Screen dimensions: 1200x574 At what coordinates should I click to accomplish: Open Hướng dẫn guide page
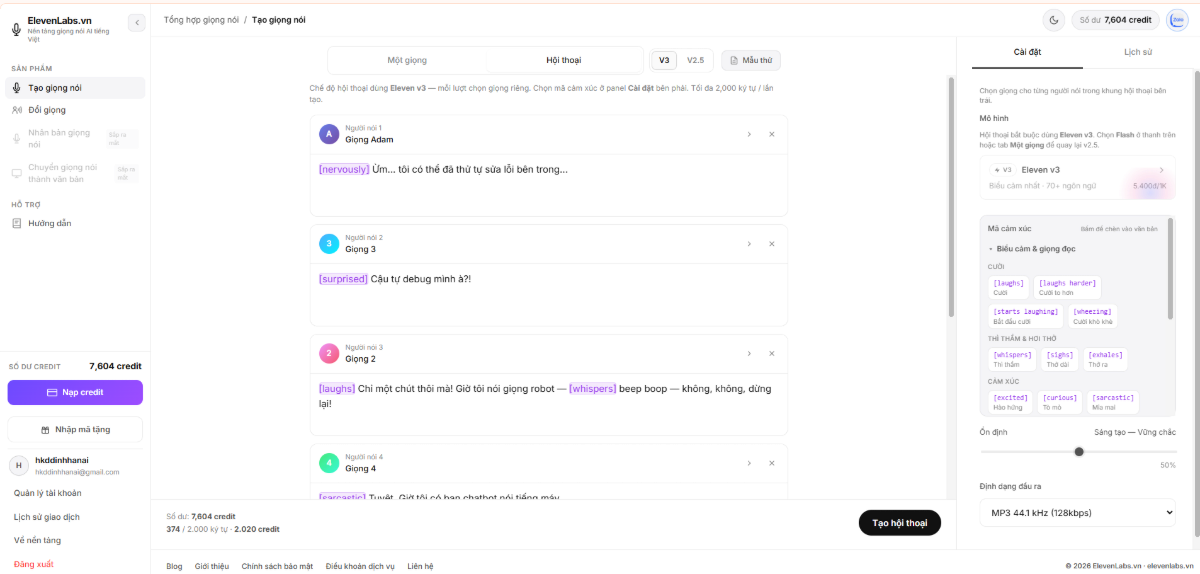pos(76,223)
